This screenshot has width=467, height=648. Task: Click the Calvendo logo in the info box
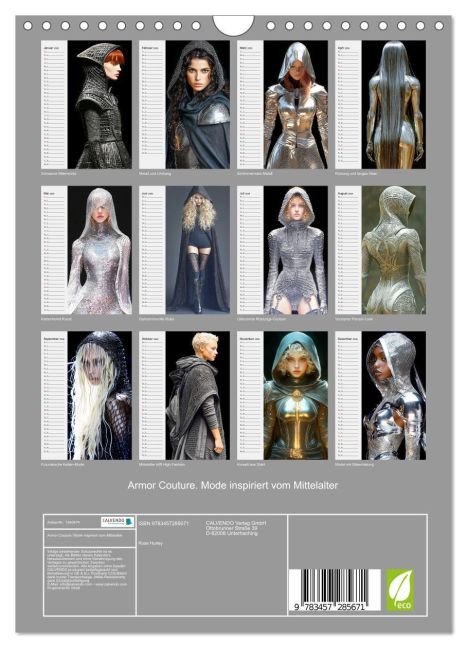click(118, 522)
